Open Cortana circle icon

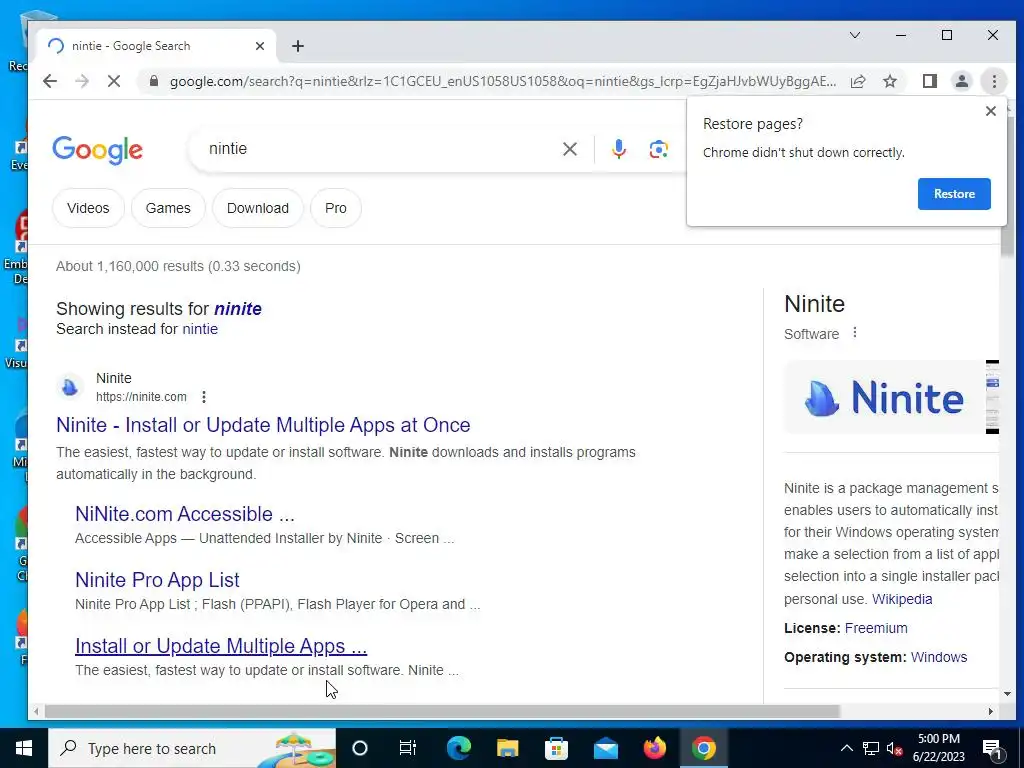(x=360, y=748)
